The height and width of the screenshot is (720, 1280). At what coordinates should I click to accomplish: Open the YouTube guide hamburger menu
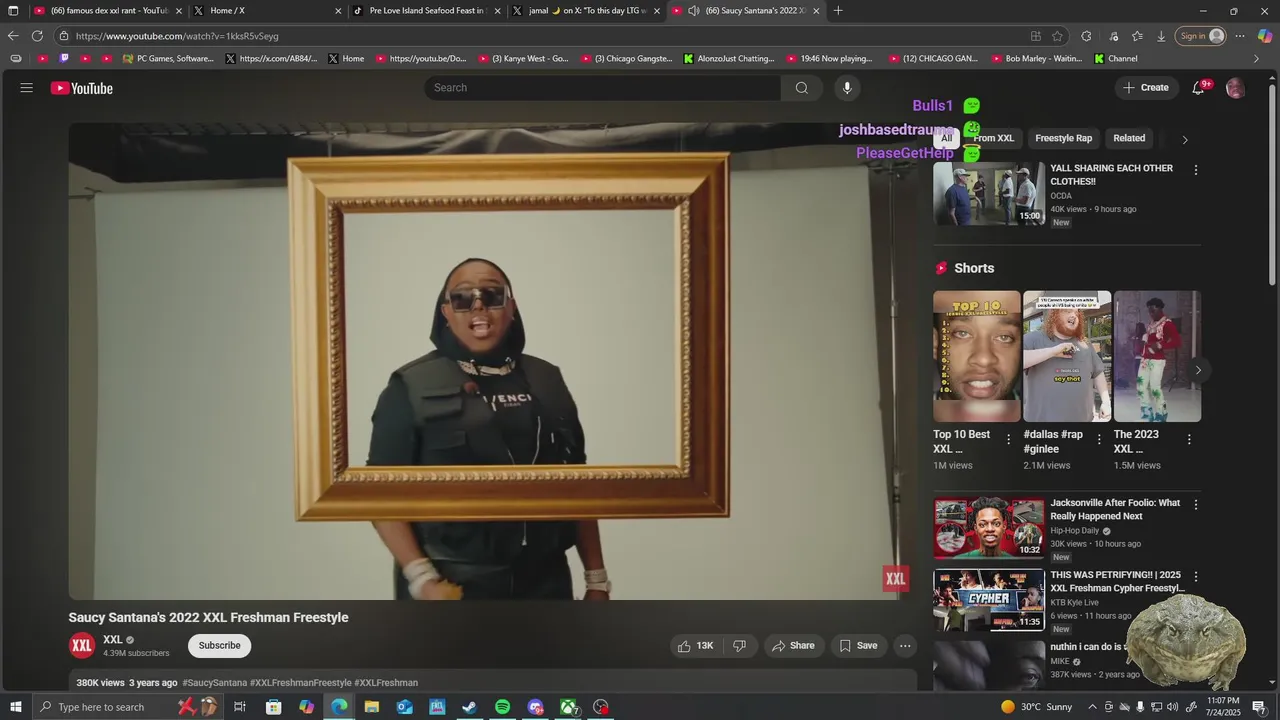click(x=26, y=88)
